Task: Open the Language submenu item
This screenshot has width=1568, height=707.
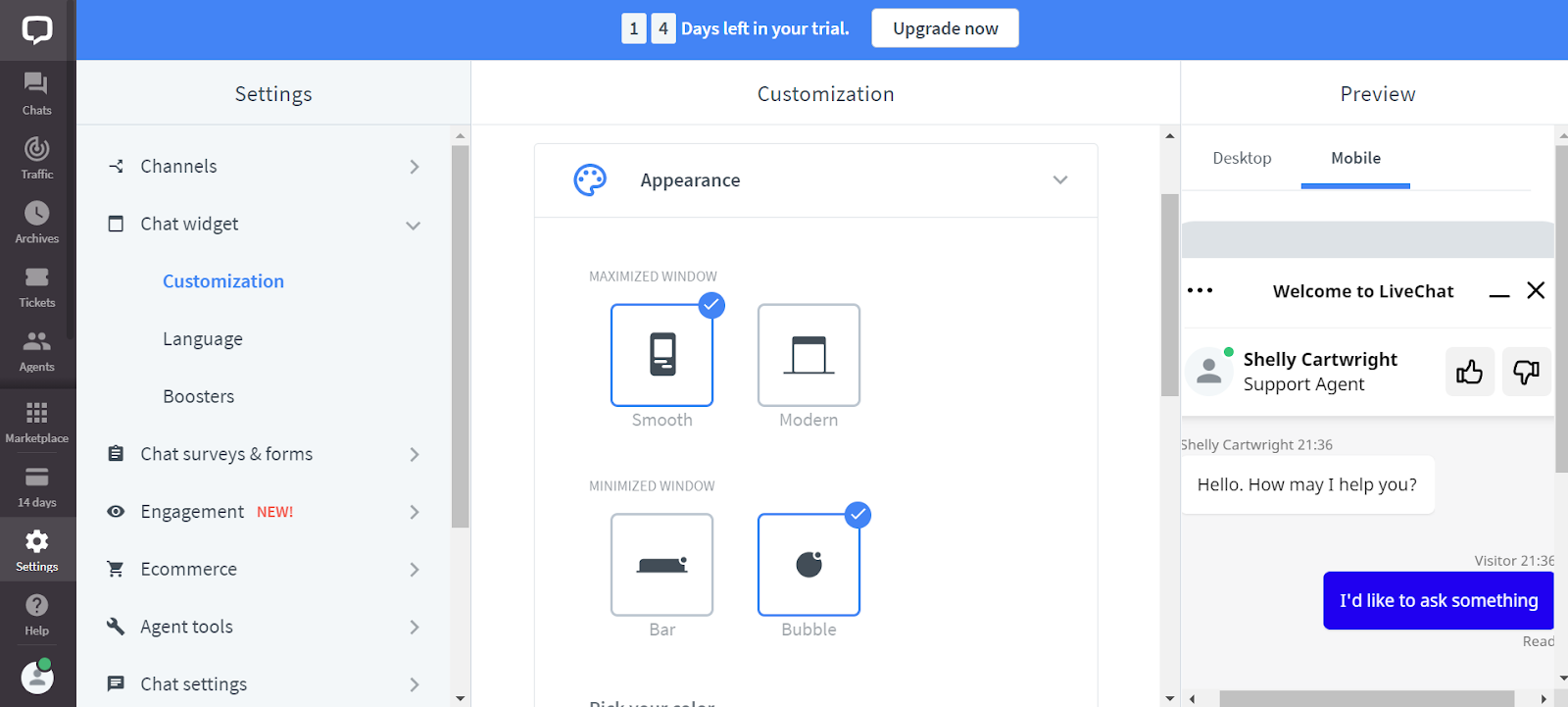Action: coord(203,339)
